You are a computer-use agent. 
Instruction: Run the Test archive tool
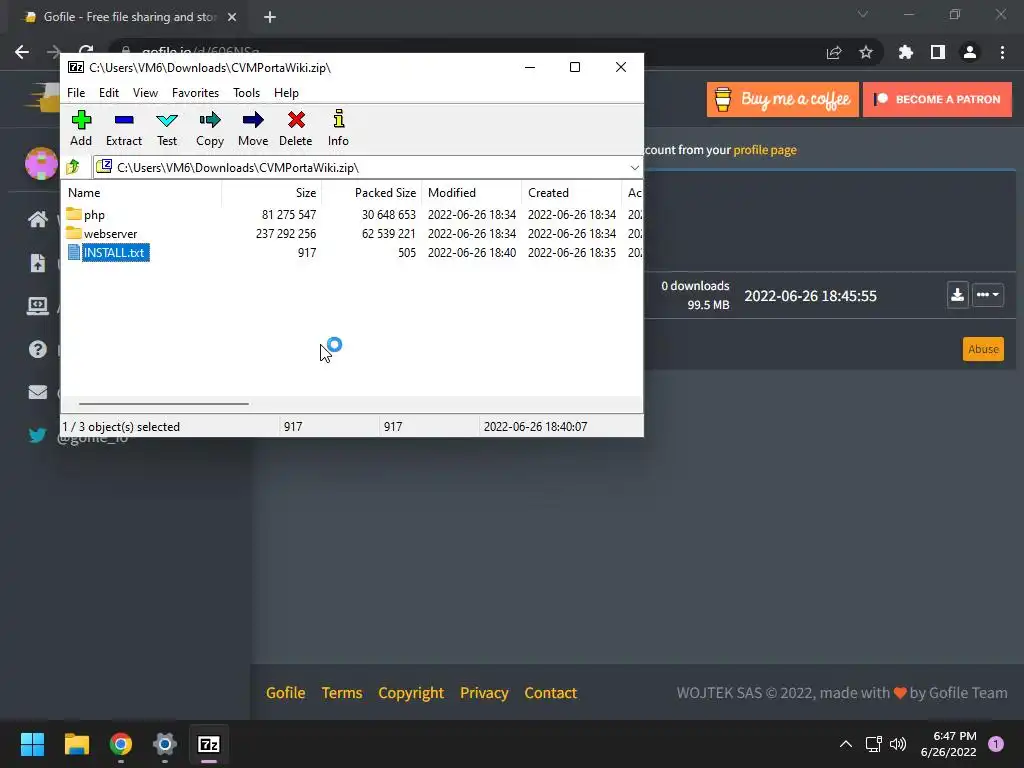pos(167,129)
